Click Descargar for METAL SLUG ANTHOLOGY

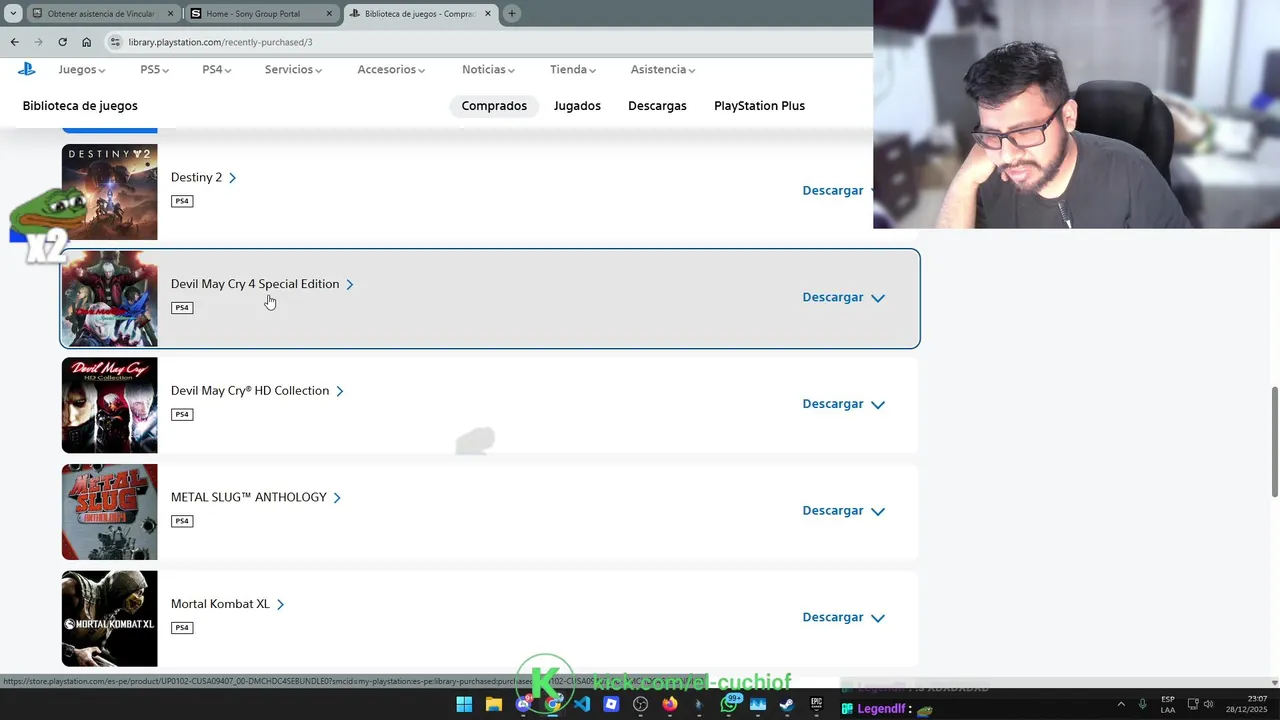832,511
